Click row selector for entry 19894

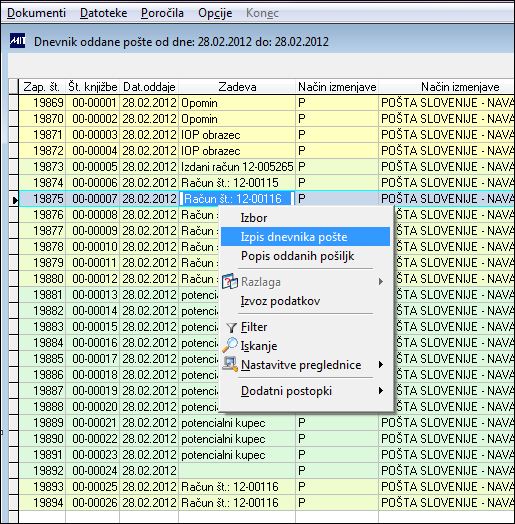pyautogui.click(x=13, y=502)
